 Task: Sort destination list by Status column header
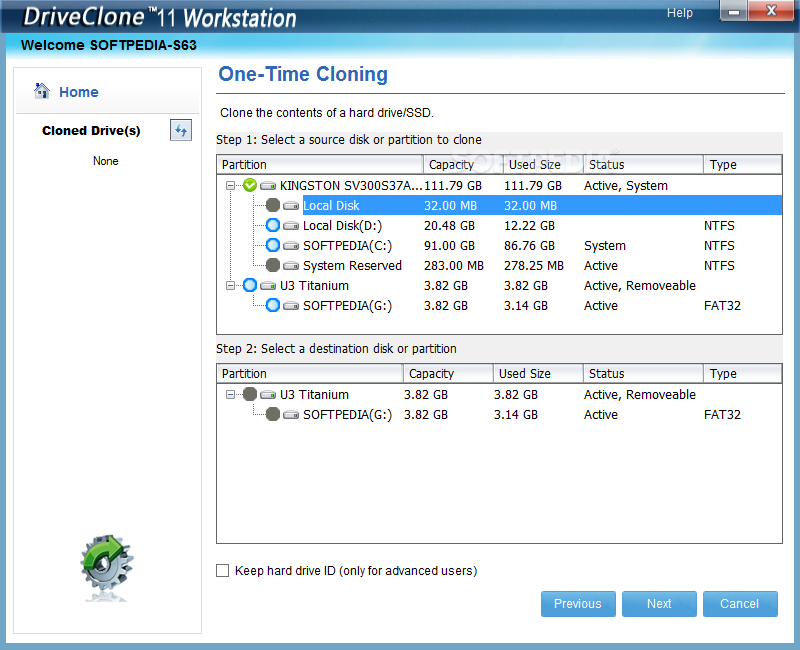(643, 374)
